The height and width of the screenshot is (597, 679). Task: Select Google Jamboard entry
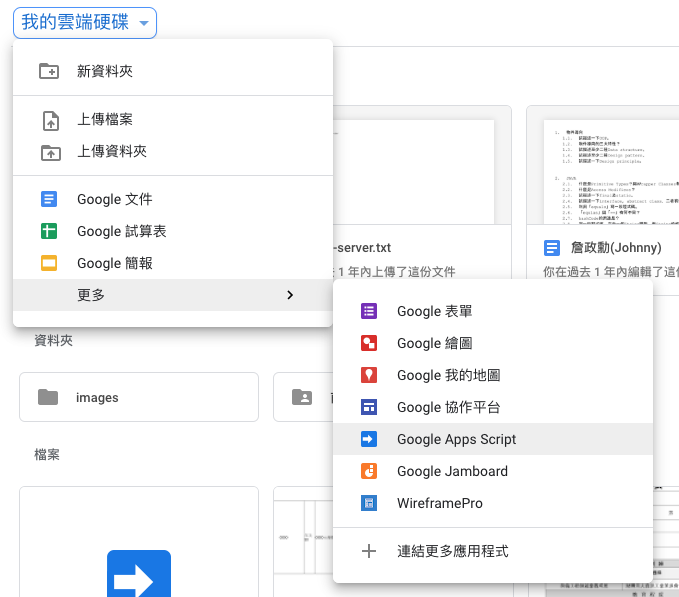493,471
